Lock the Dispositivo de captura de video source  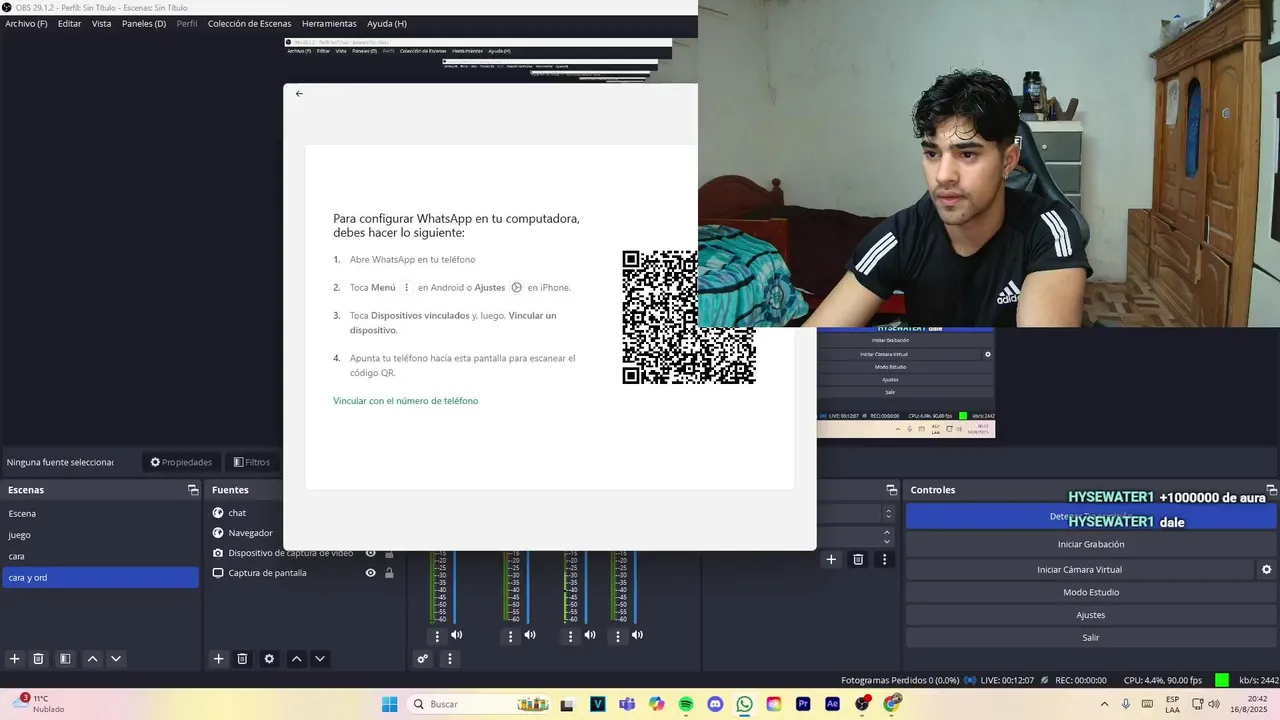pyautogui.click(x=389, y=553)
